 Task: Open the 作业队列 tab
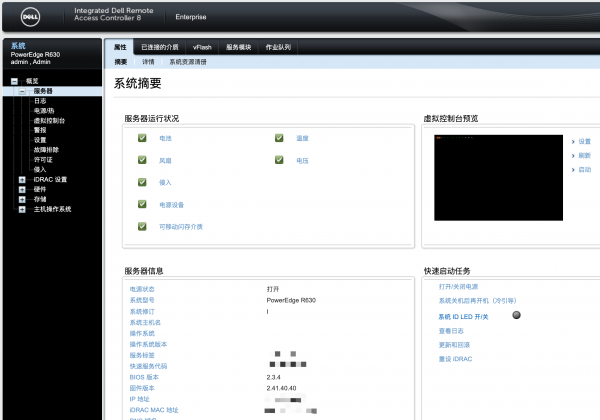pyautogui.click(x=278, y=47)
